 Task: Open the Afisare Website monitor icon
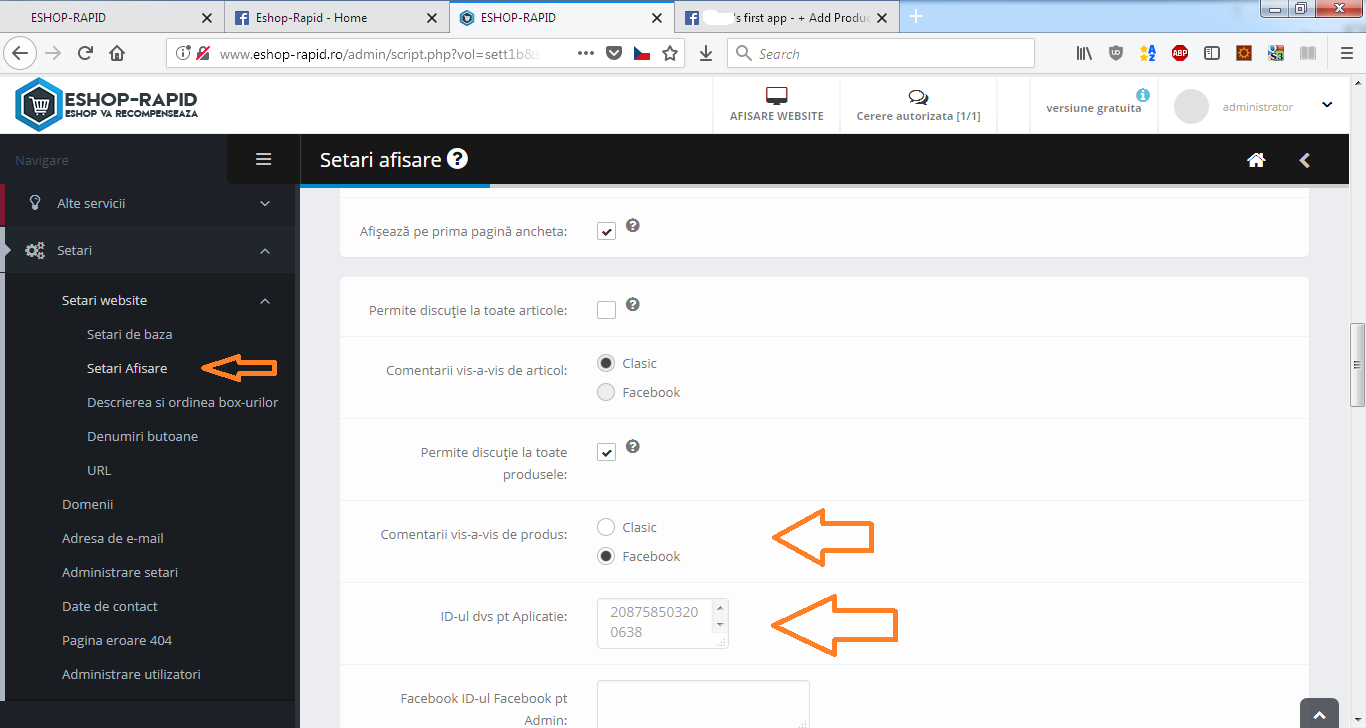[x=777, y=96]
